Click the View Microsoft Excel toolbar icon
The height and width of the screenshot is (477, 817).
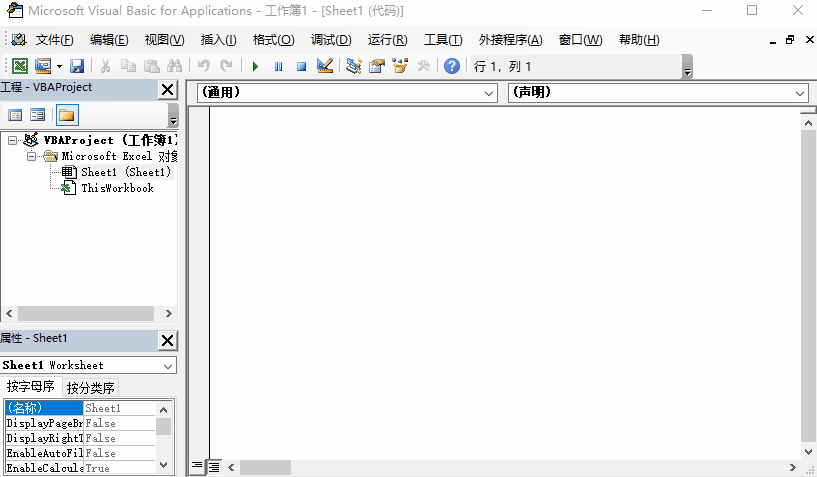(x=20, y=66)
